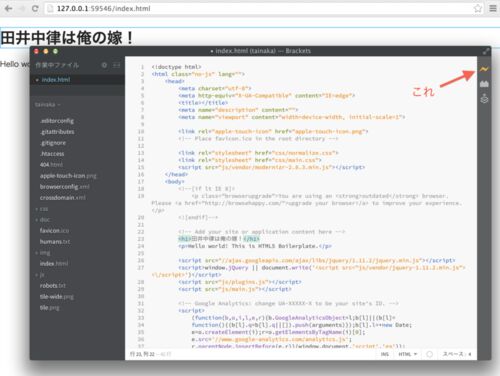Open tile.png file
The height and width of the screenshot is (376, 500).
(49, 308)
